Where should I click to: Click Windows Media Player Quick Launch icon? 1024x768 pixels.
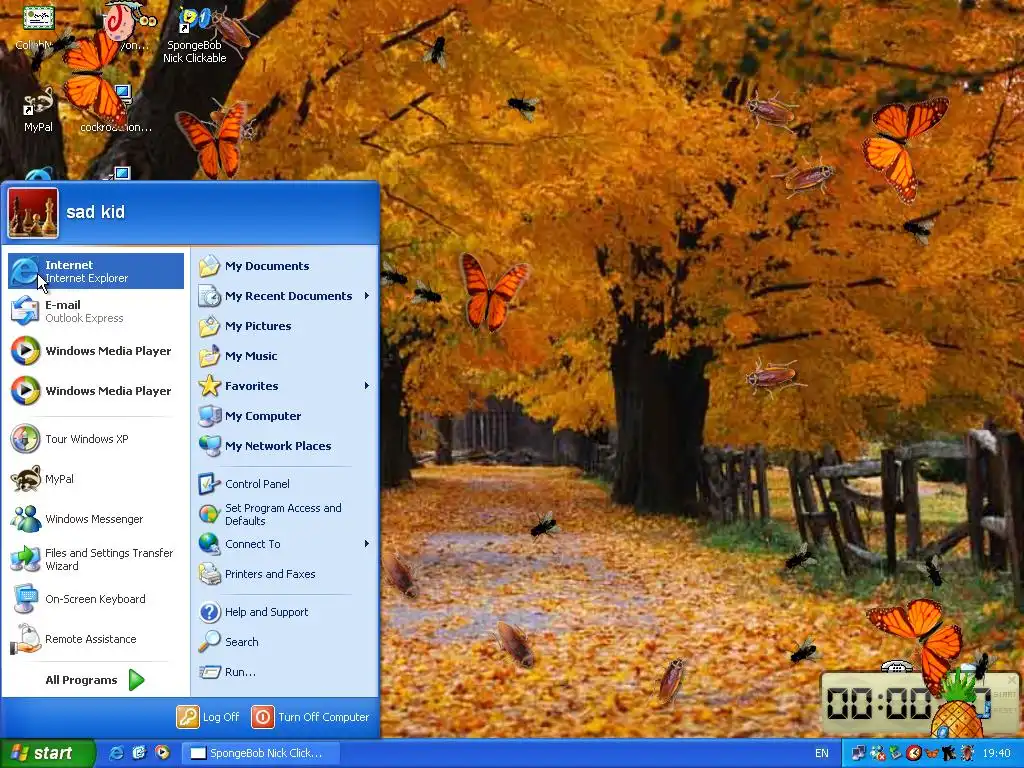click(162, 753)
